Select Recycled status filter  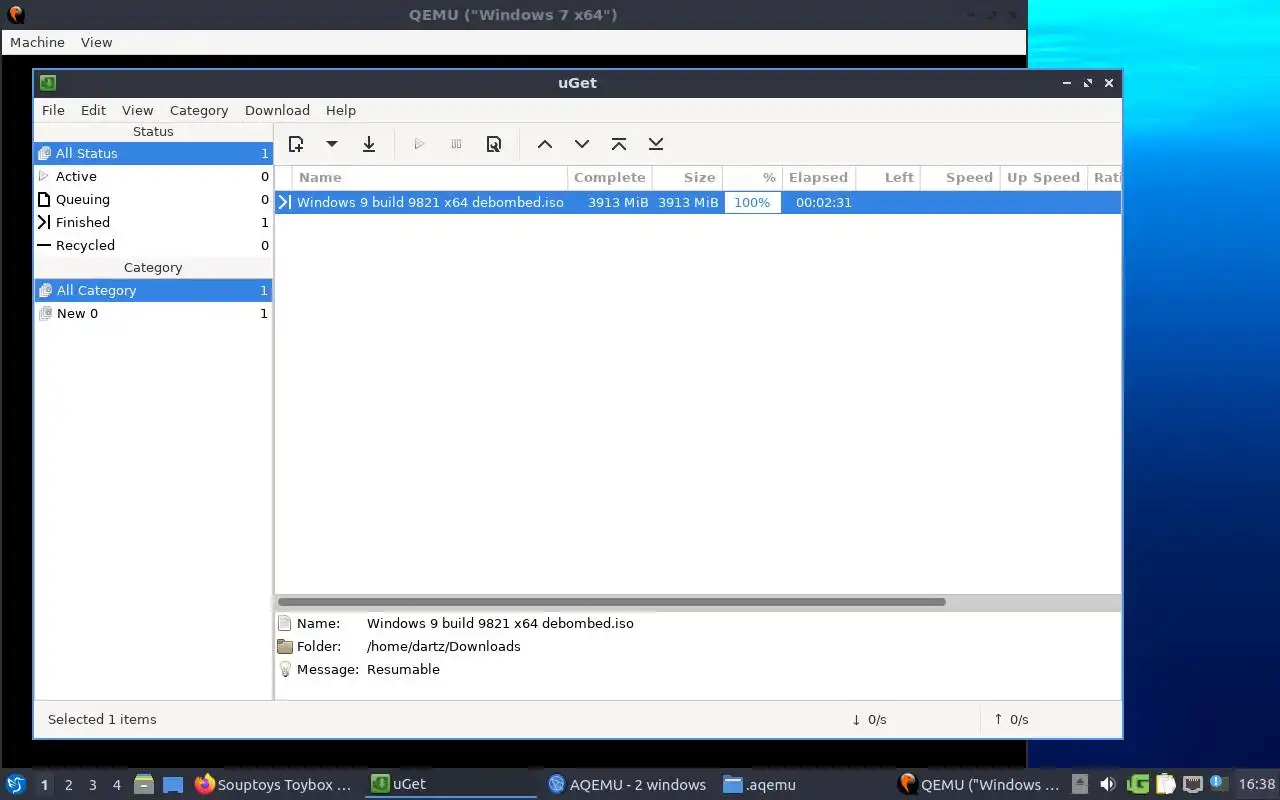coord(153,245)
